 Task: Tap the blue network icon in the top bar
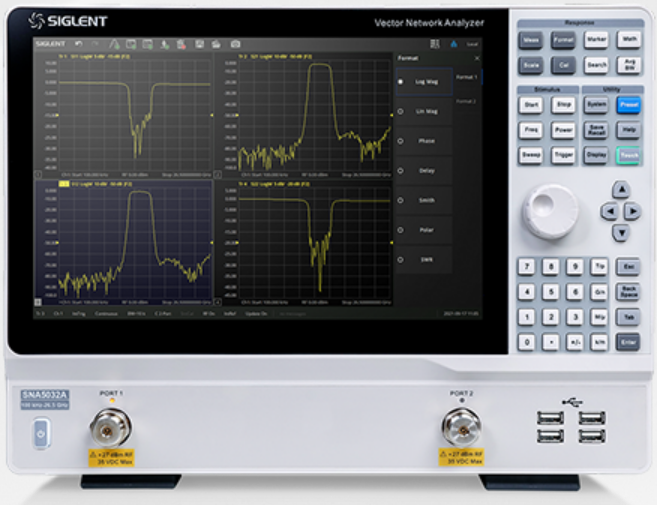point(453,44)
